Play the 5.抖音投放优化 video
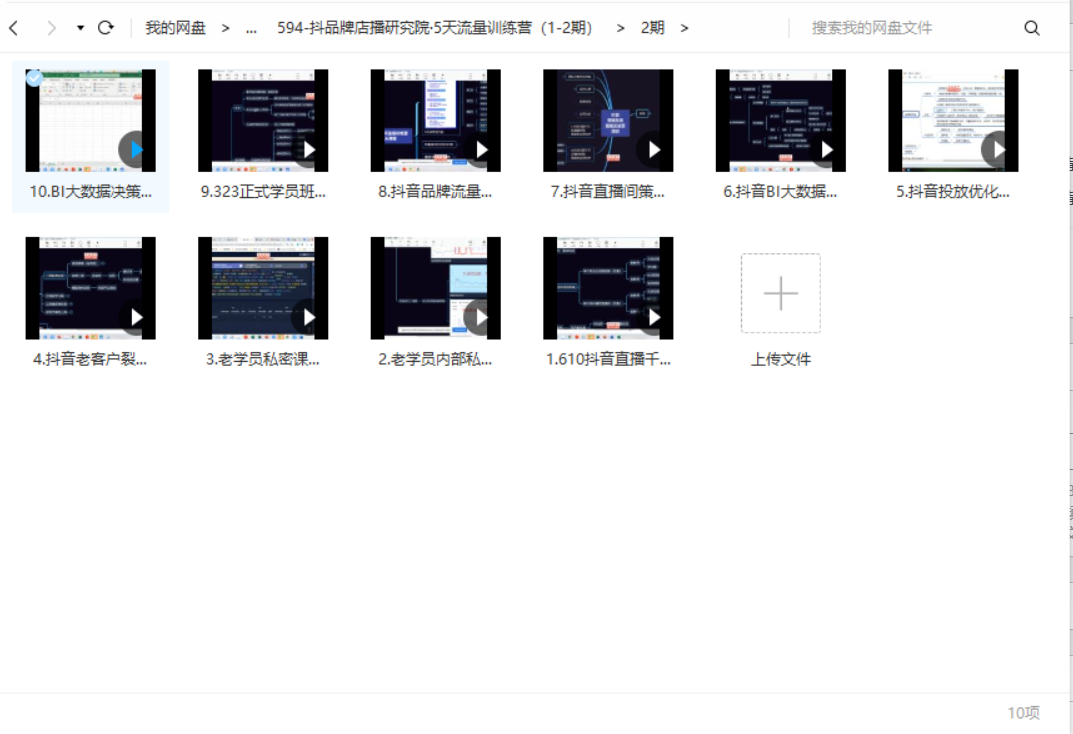 [998, 149]
